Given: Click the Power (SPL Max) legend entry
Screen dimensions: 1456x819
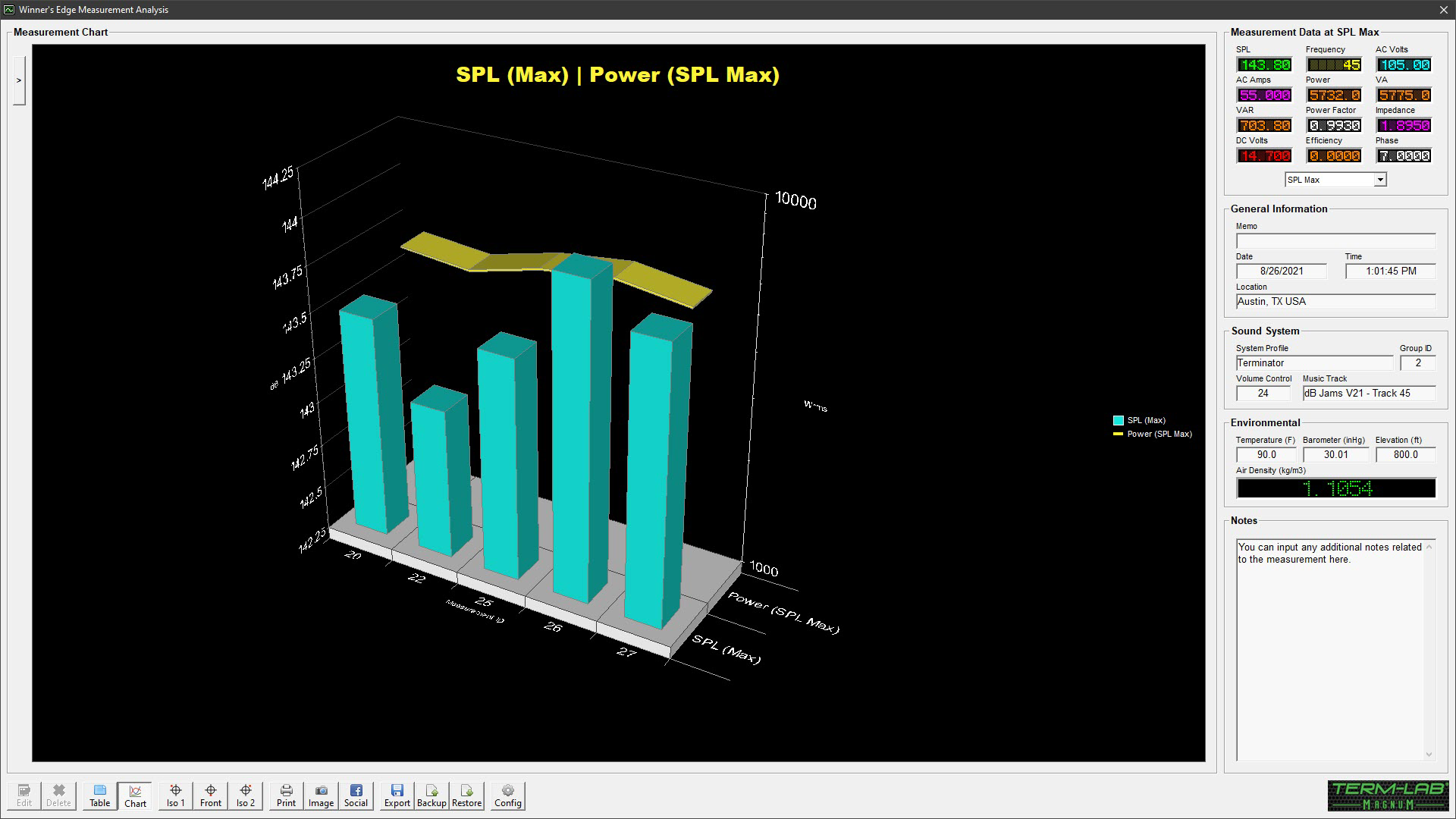Looking at the screenshot, I should click(x=1159, y=434).
